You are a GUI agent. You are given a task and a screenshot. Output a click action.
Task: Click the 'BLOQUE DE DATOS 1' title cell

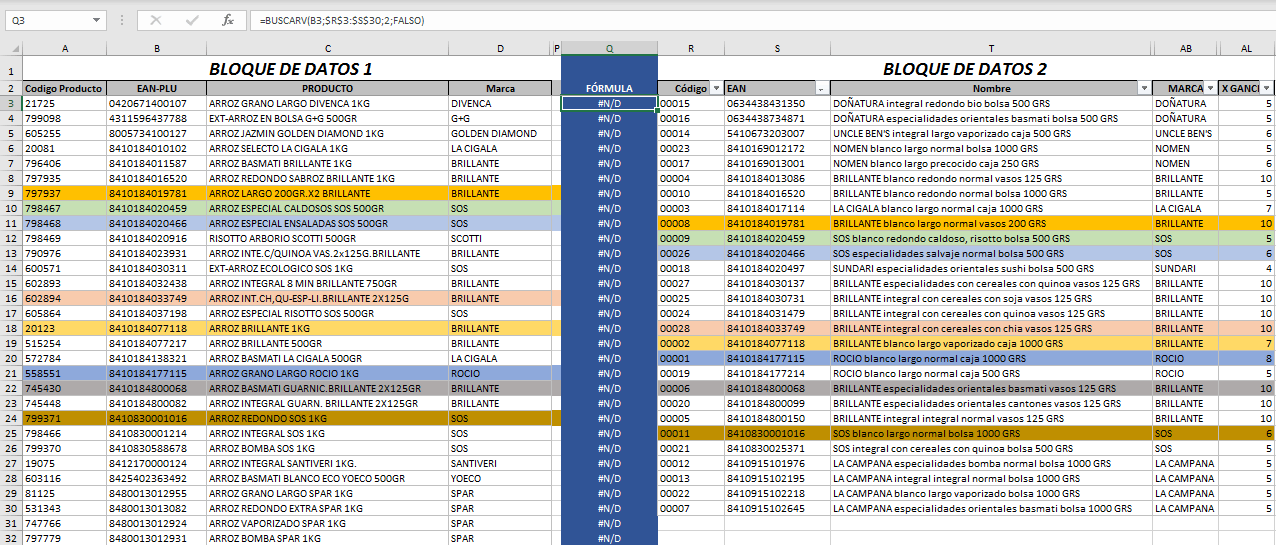pos(290,68)
